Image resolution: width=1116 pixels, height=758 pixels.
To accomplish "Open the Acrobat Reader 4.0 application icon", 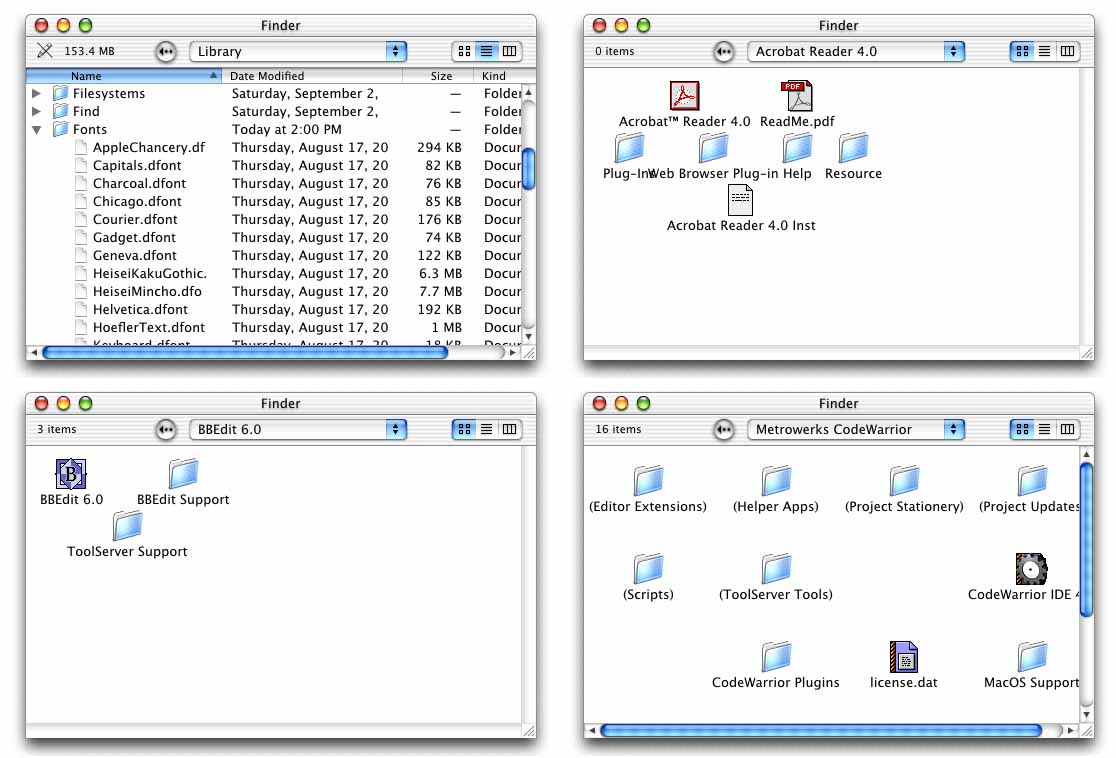I will pyautogui.click(x=684, y=95).
